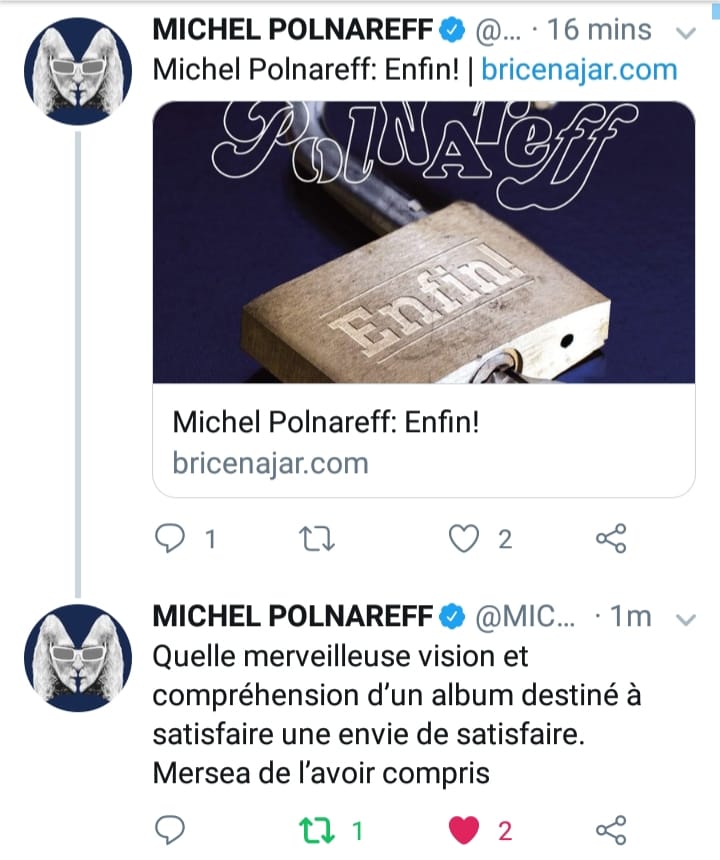Share the second tweet
This screenshot has width=720, height=860.
pyautogui.click(x=610, y=830)
